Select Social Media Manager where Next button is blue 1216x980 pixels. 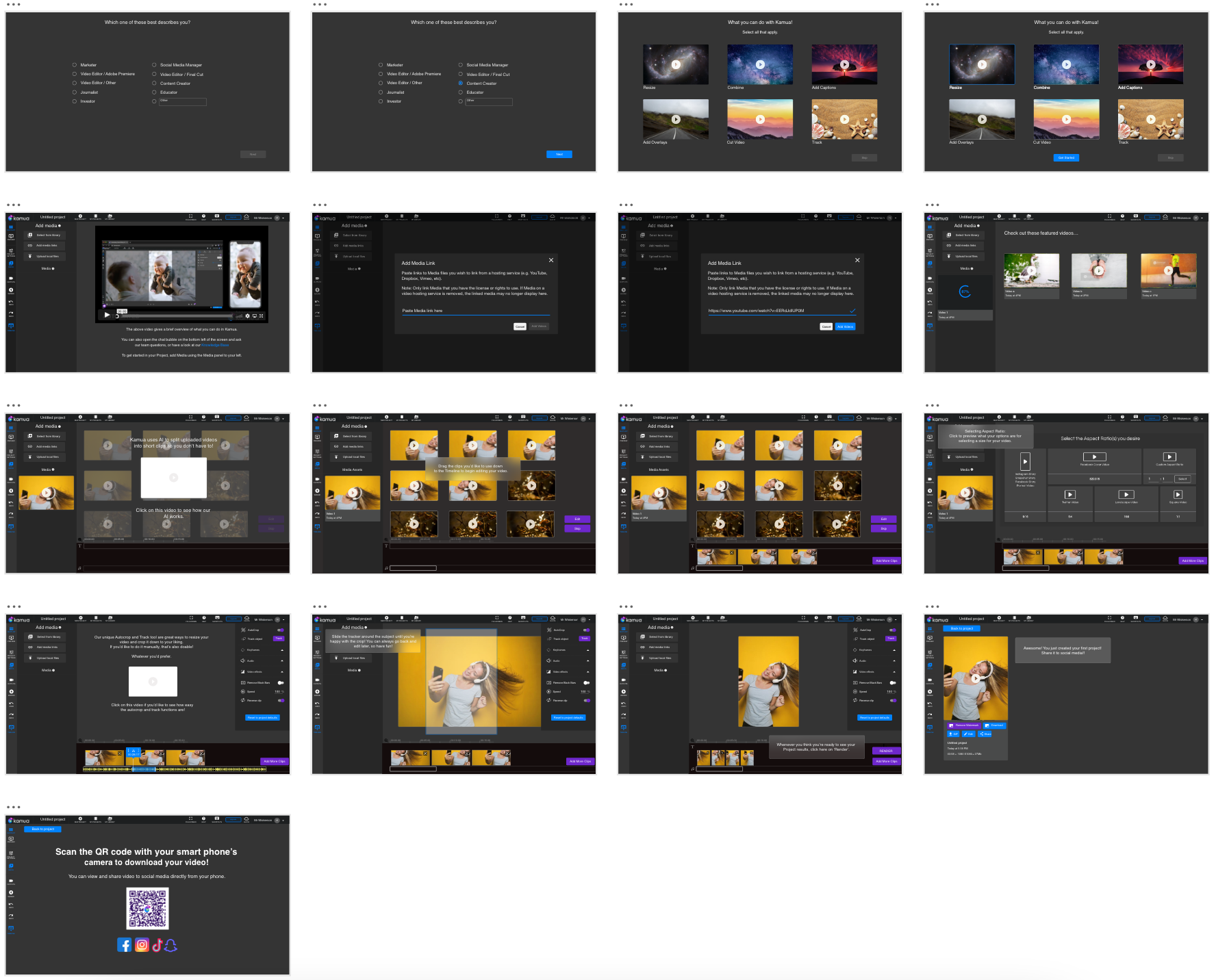pos(461,65)
